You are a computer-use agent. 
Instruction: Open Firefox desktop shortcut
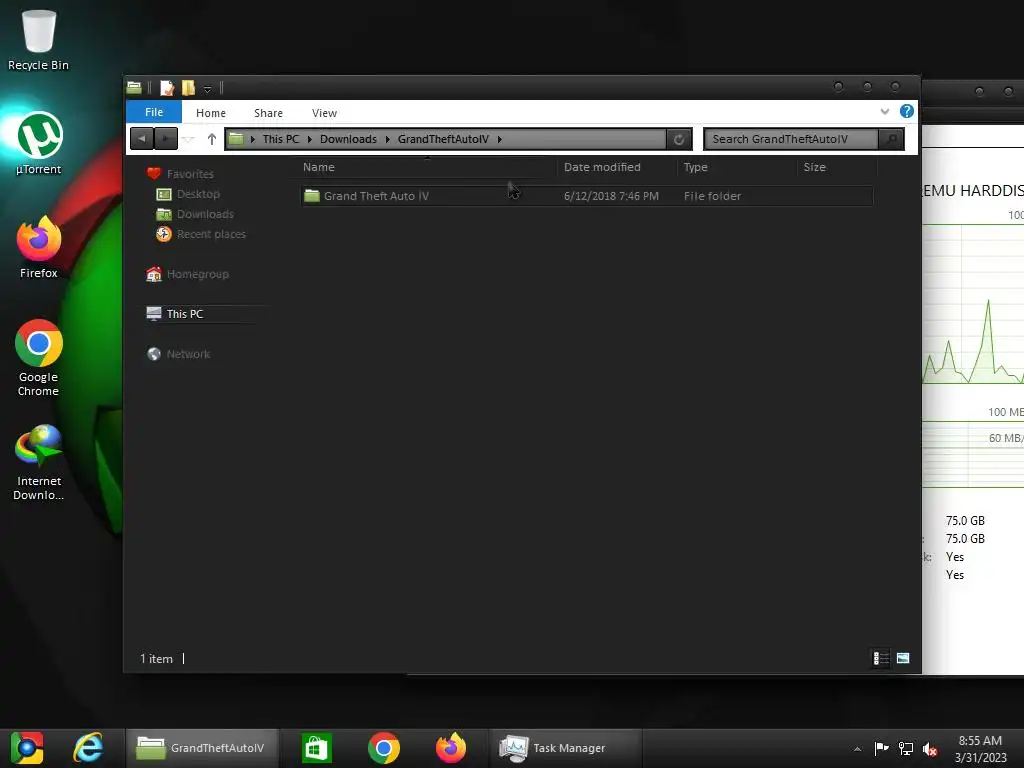pyautogui.click(x=39, y=248)
